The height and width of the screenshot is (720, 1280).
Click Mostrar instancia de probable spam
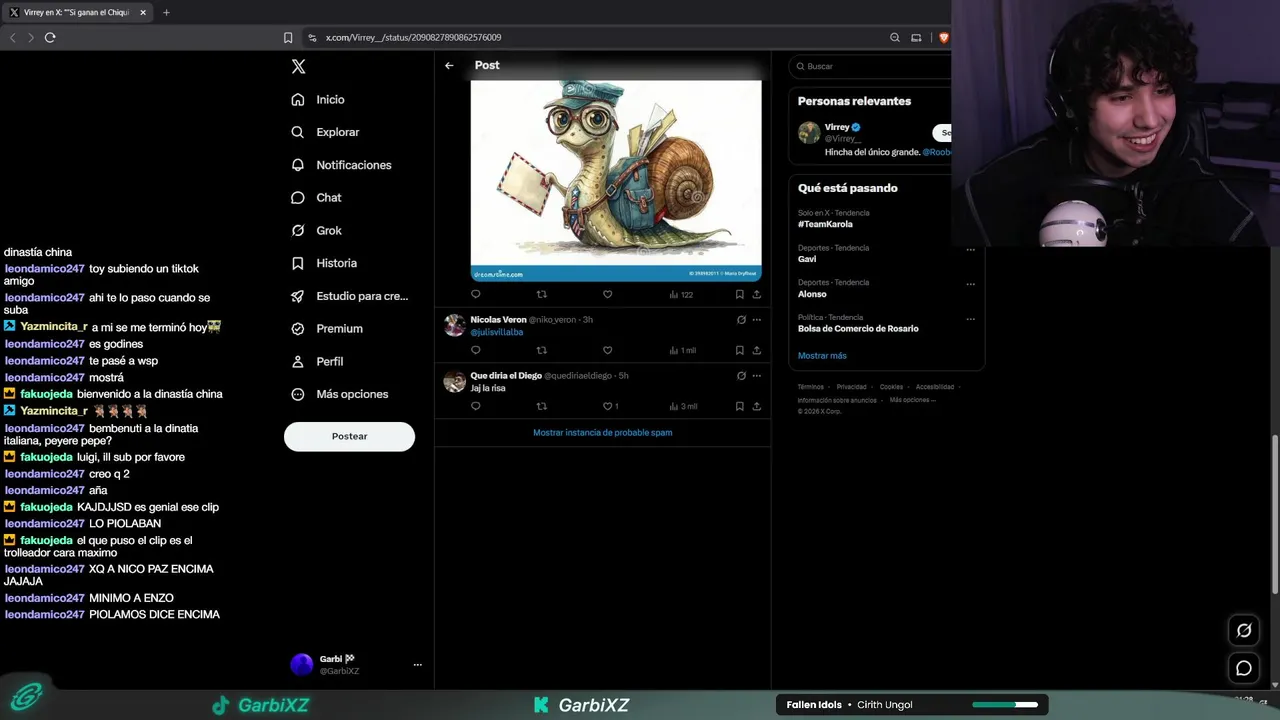pos(603,433)
